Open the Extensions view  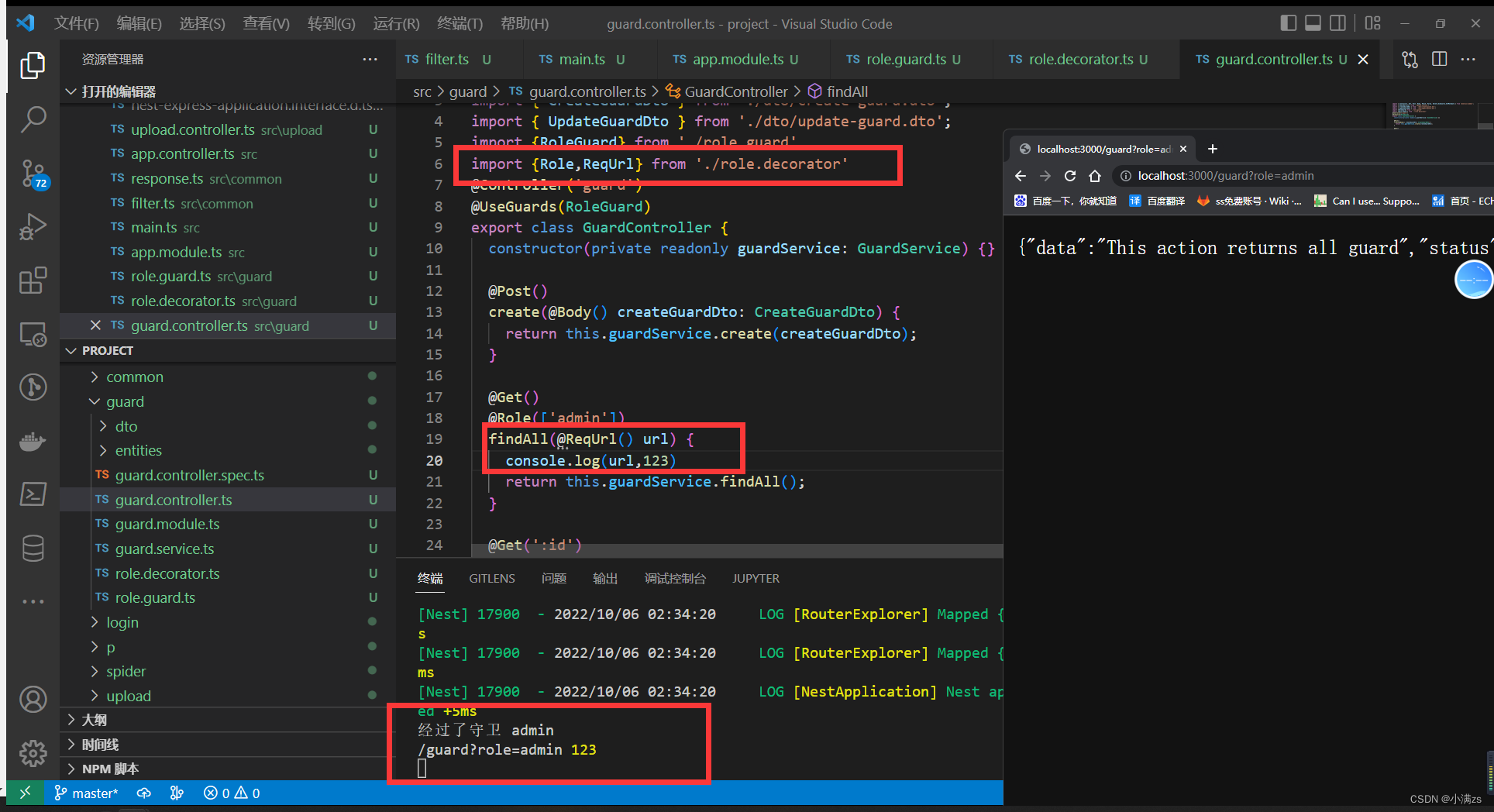point(33,280)
